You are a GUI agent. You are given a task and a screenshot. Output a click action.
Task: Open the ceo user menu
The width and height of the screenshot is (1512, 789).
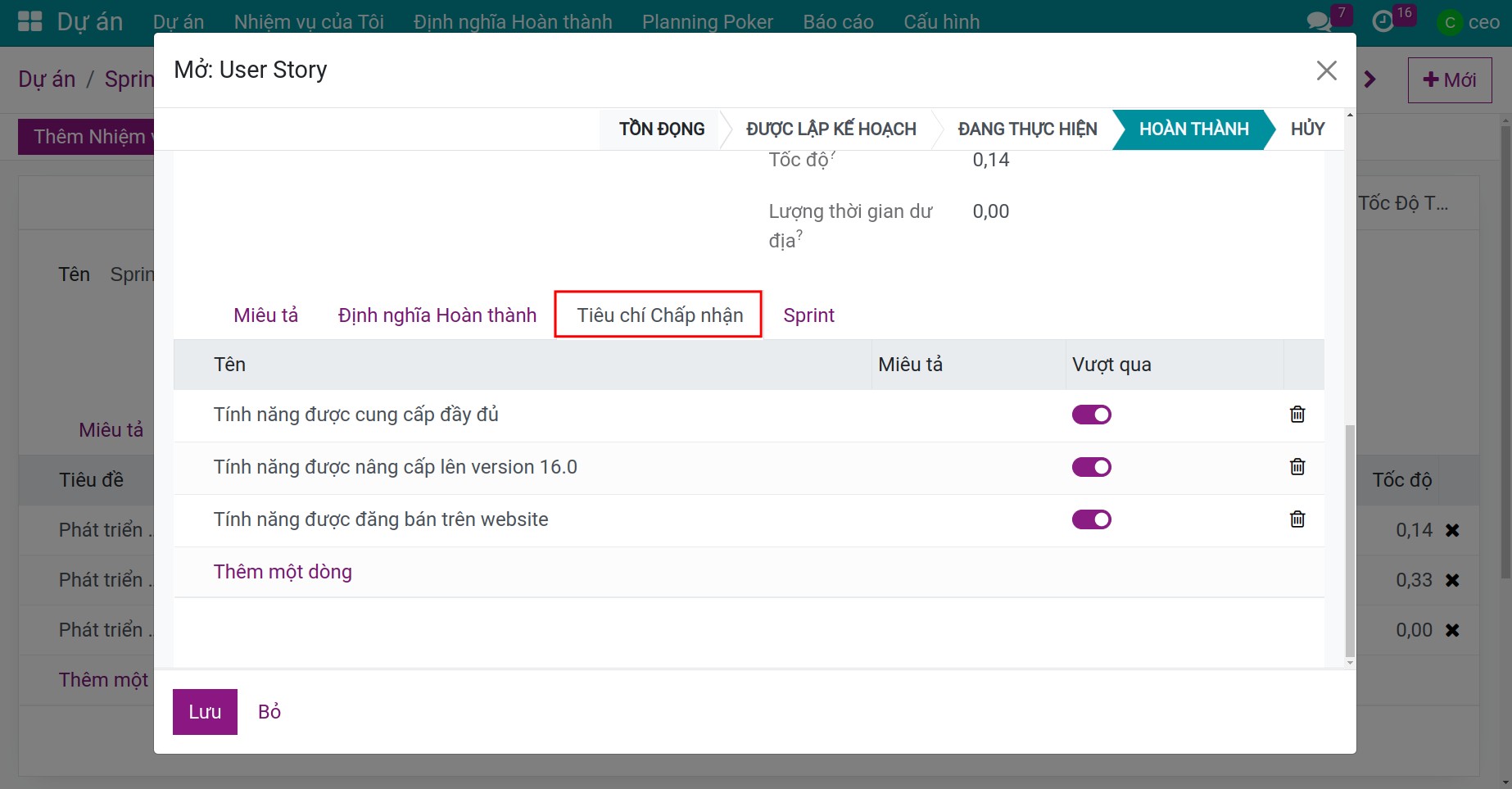pos(1469,22)
